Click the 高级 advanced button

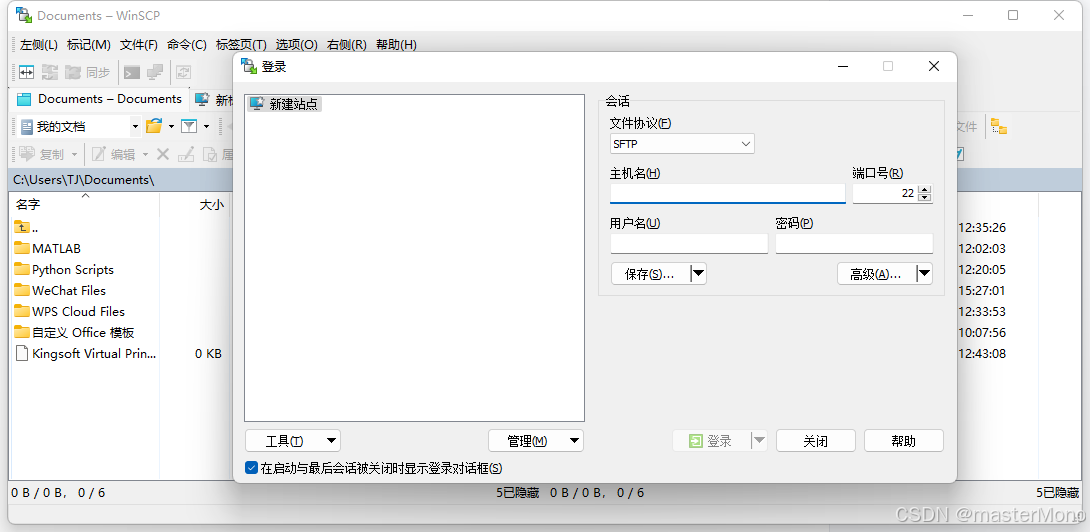point(877,274)
